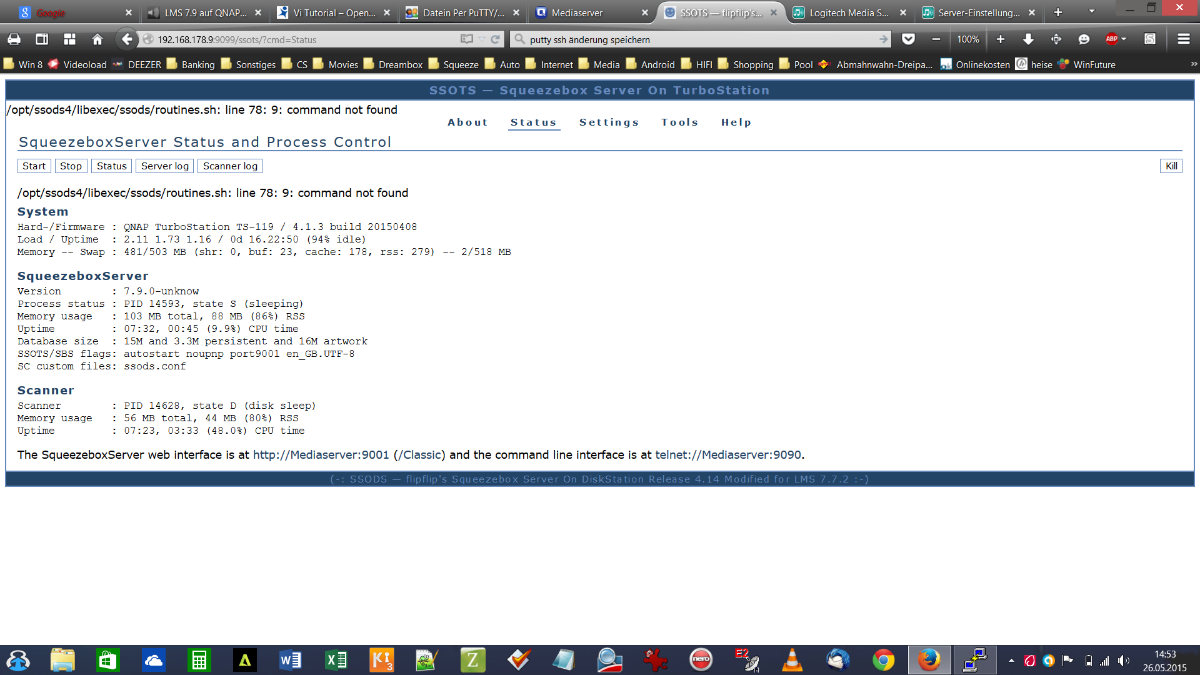Click the Scanner log button

click(x=230, y=166)
